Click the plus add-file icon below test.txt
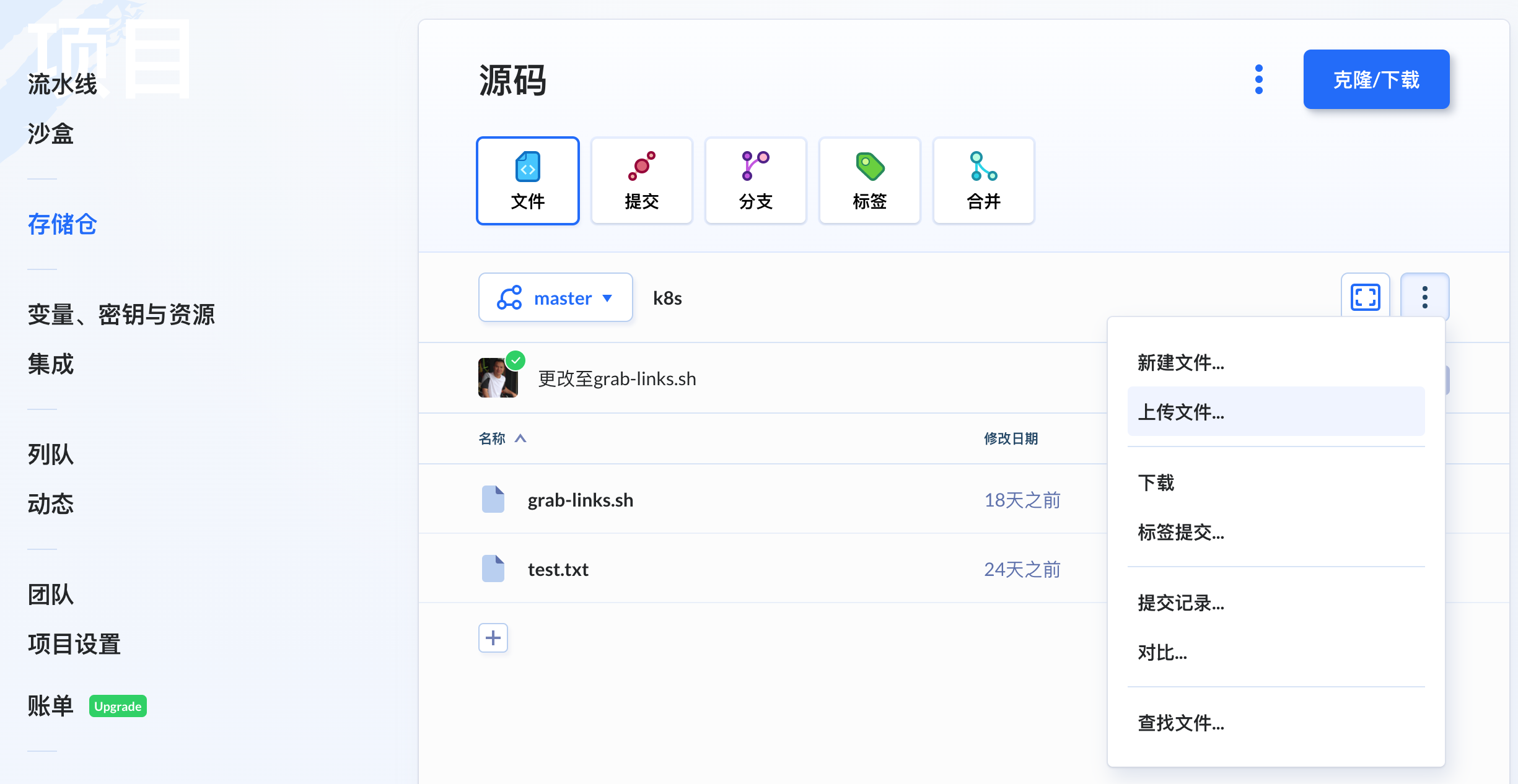Screen dimensions: 1518x784 (493, 638)
